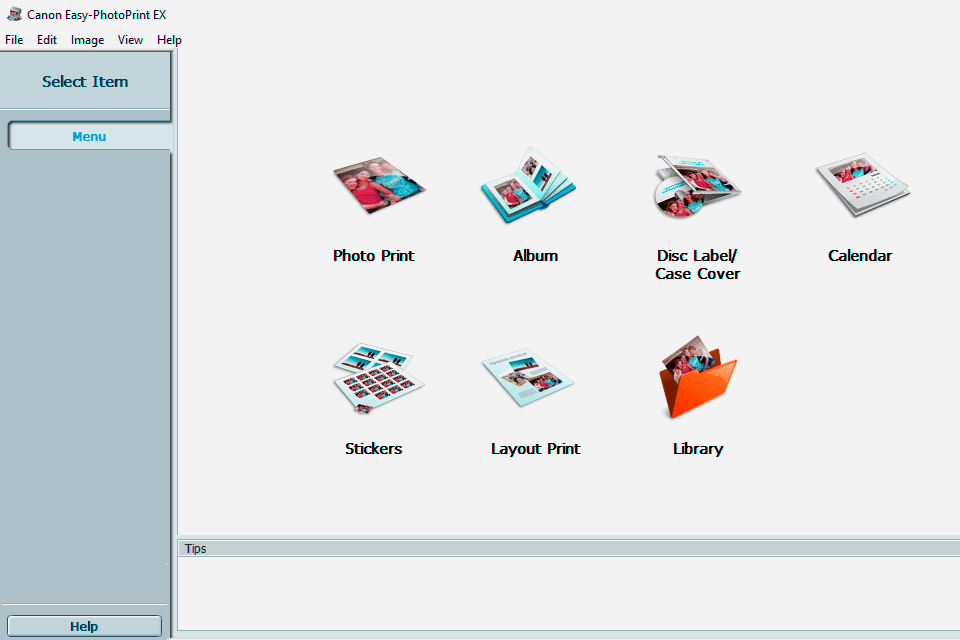Open the Calendar maker

pos(860,185)
